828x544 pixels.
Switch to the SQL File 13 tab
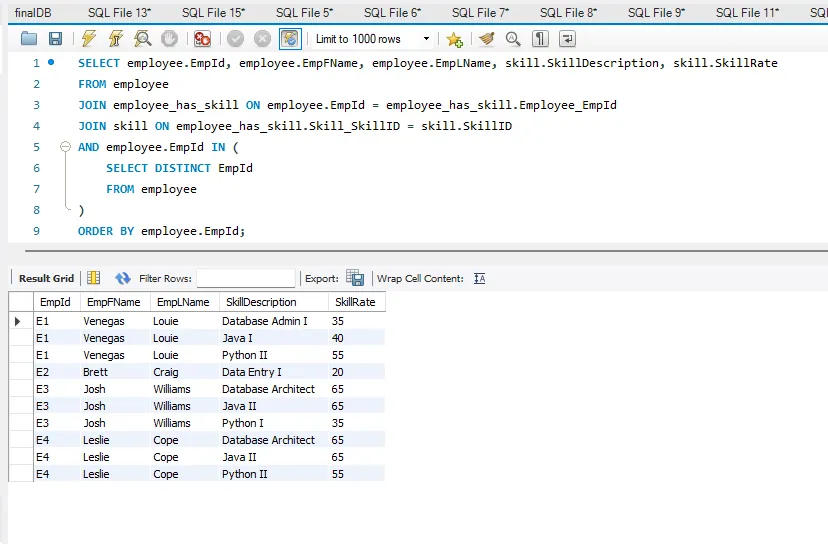(x=119, y=13)
